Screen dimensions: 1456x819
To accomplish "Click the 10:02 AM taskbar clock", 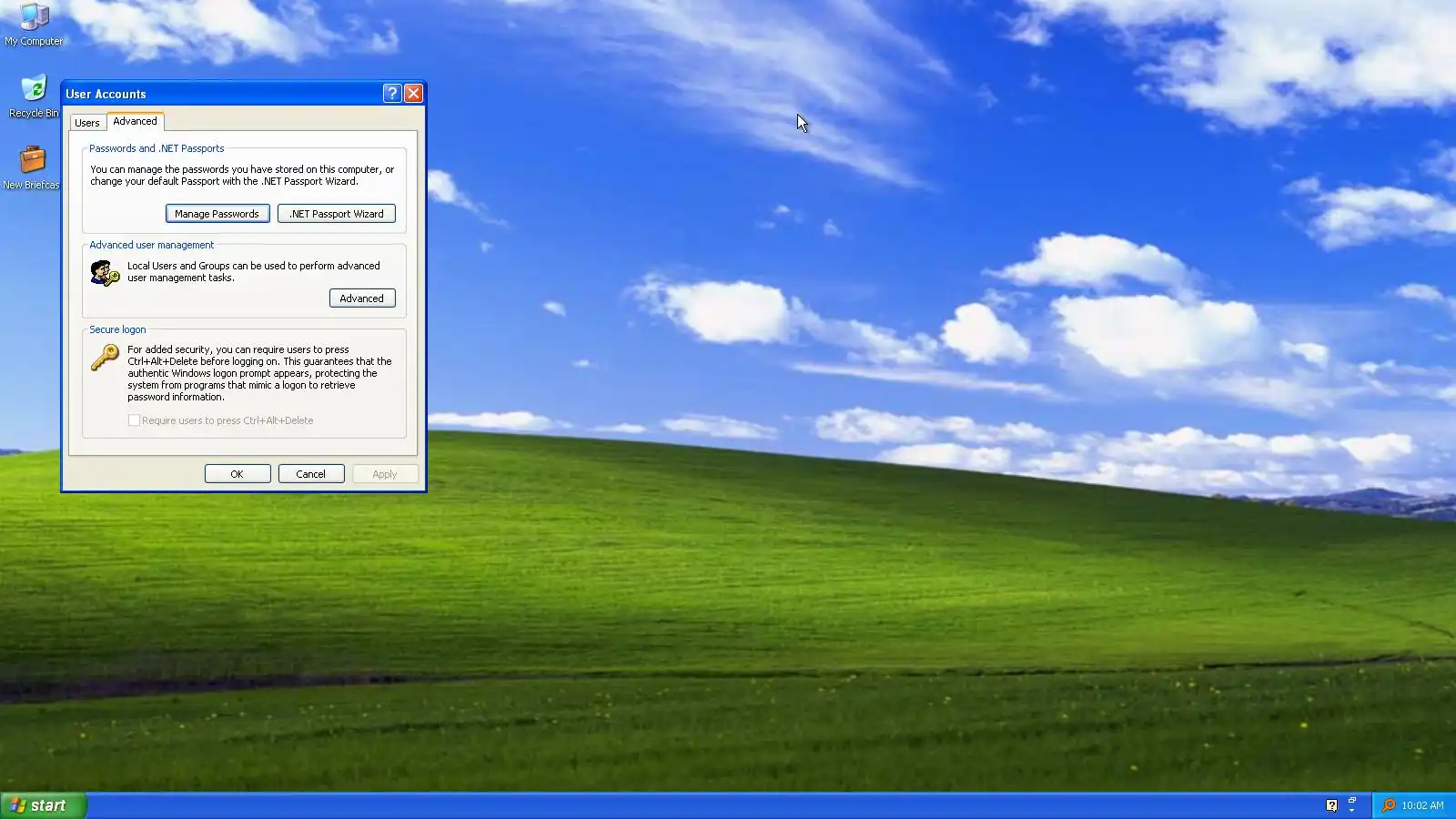I will coord(1422,805).
